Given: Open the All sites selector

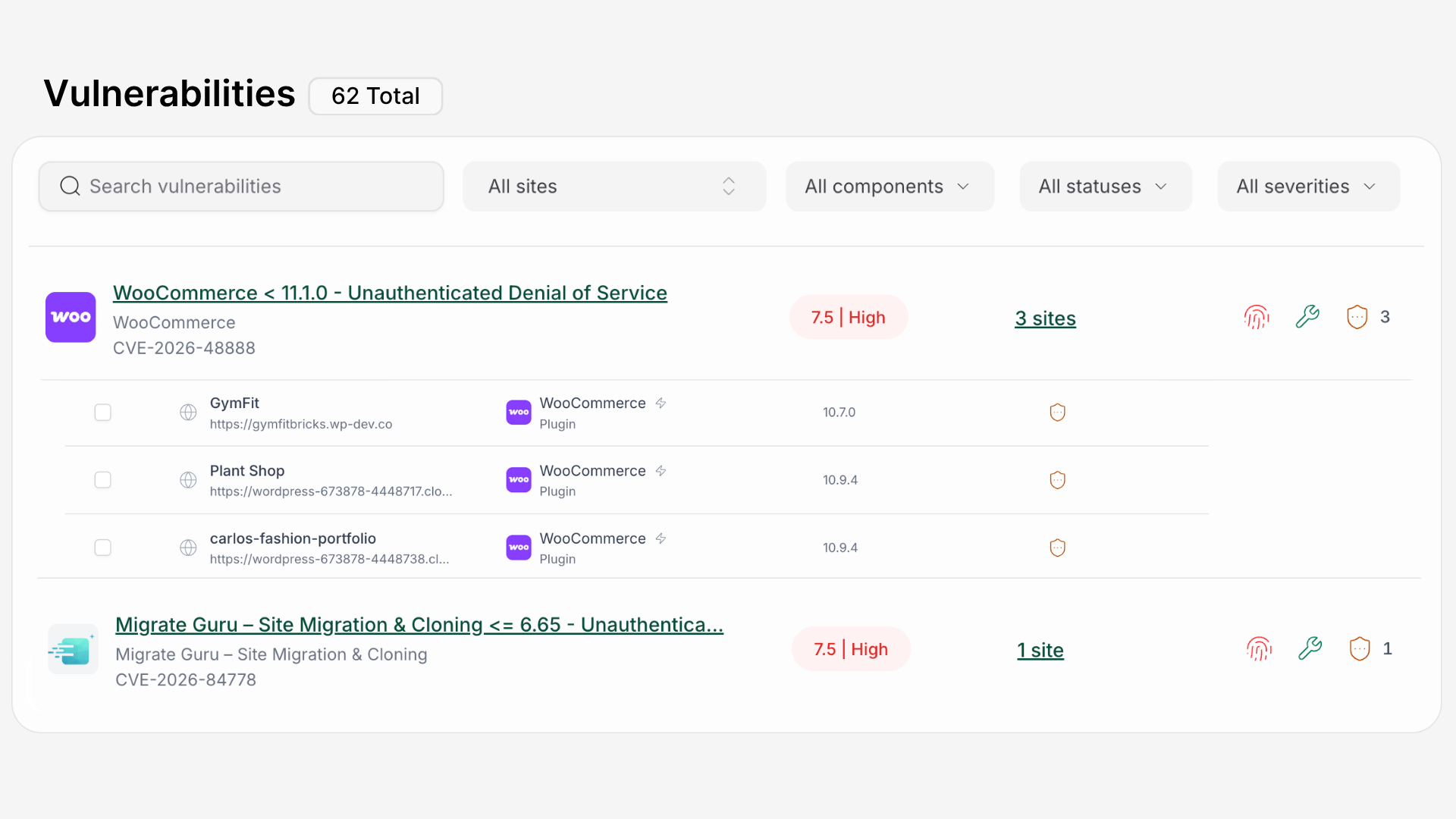Looking at the screenshot, I should [x=614, y=187].
